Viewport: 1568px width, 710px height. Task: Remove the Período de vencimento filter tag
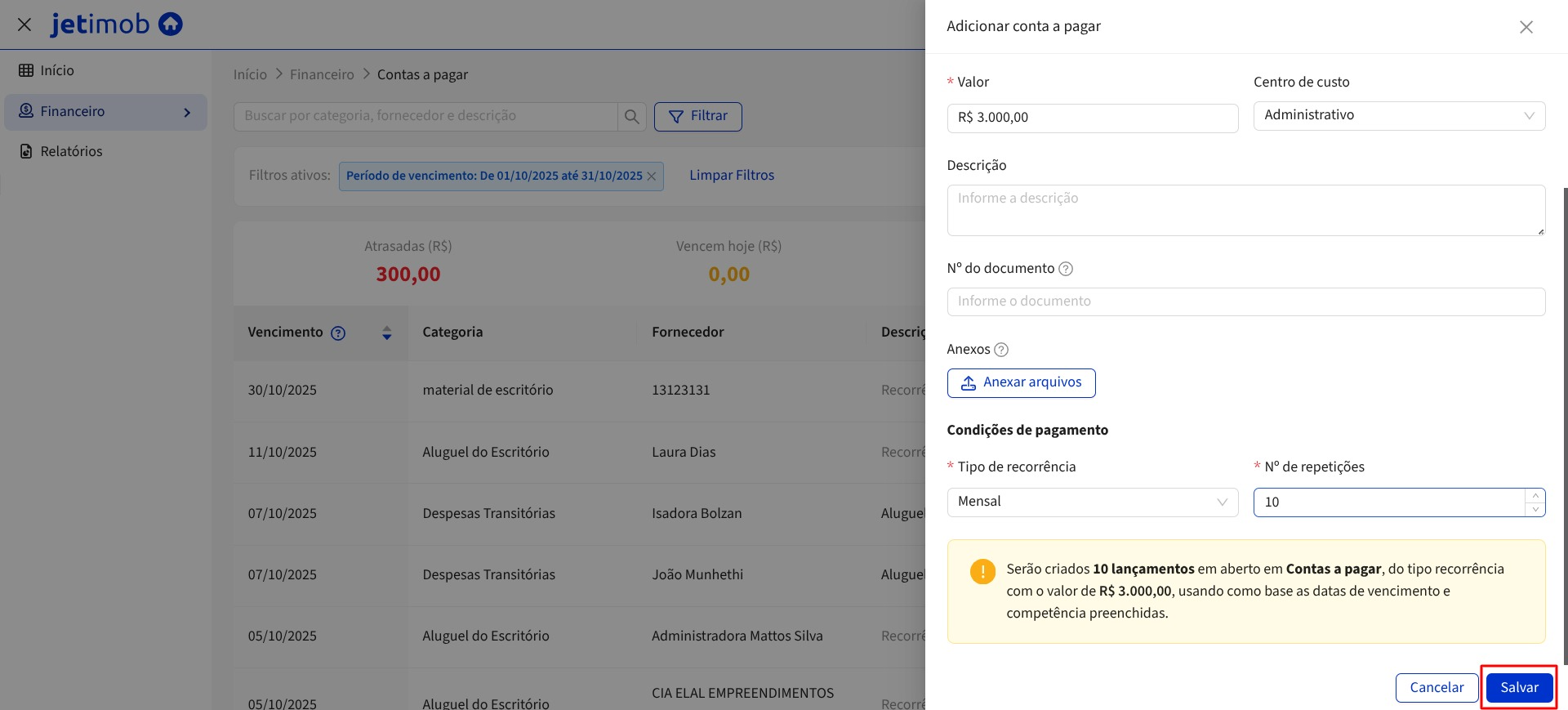click(x=652, y=176)
